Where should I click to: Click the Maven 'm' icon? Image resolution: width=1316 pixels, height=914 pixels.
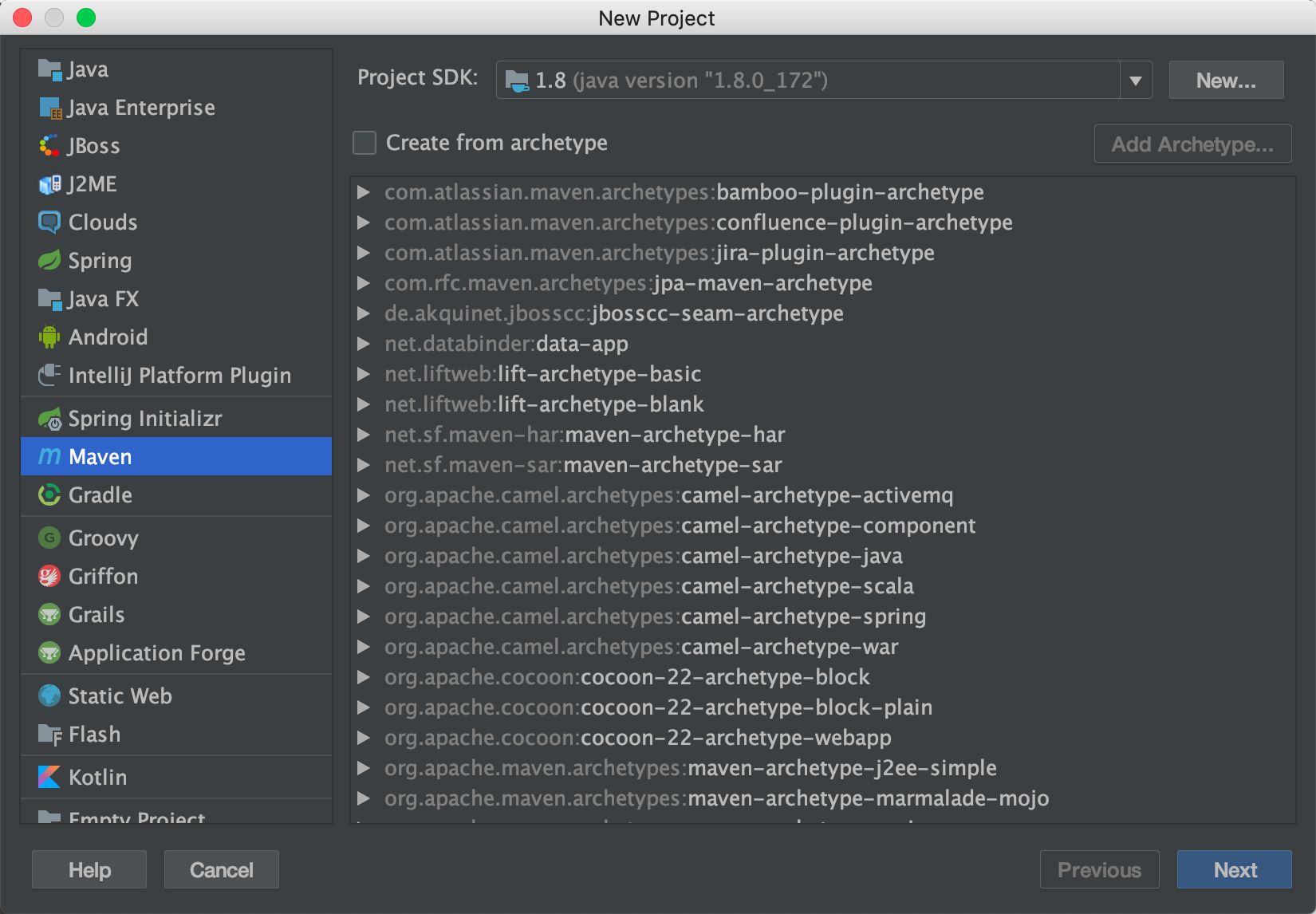click(49, 457)
